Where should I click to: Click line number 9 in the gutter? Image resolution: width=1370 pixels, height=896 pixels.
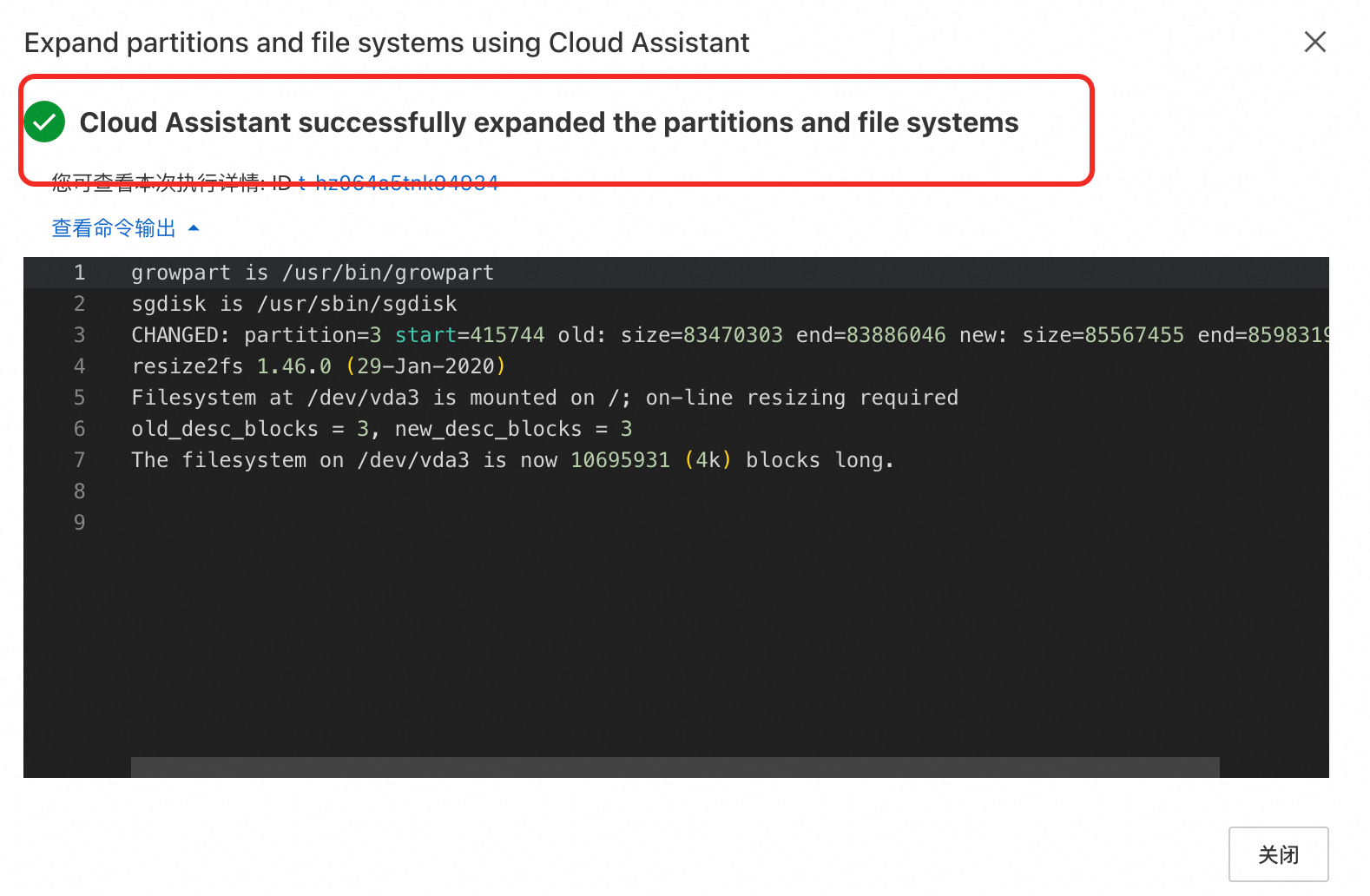coord(79,523)
